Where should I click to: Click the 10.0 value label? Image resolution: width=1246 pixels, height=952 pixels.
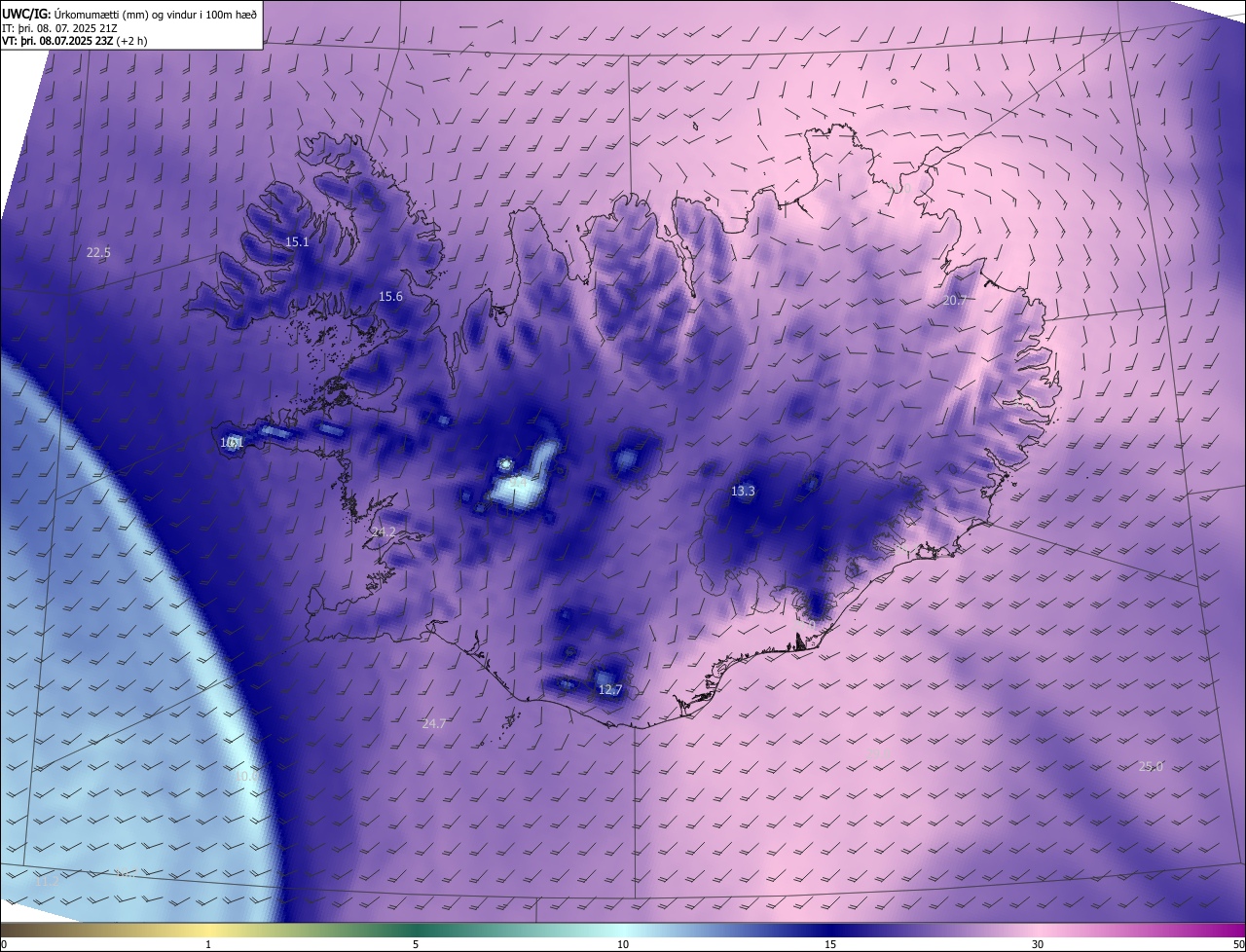coord(247,776)
